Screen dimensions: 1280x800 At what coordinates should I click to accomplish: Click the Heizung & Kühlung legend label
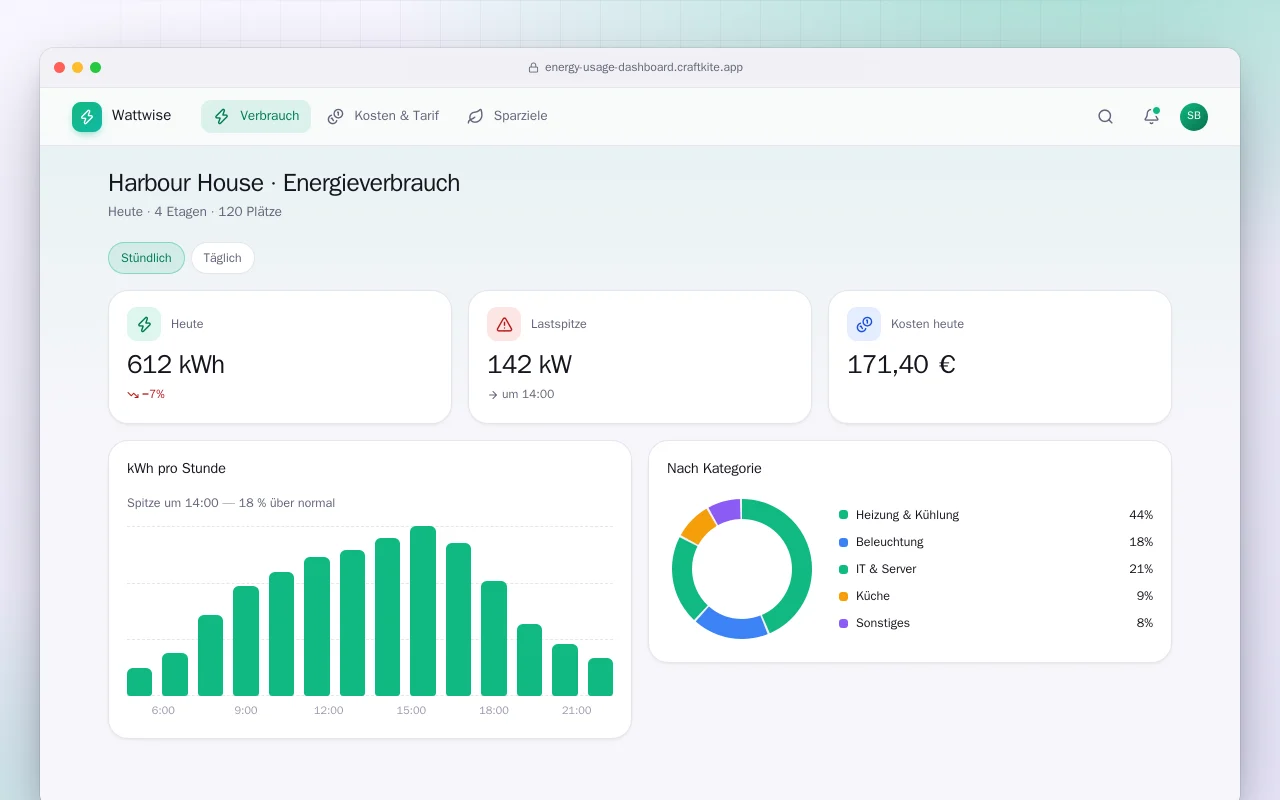(907, 515)
